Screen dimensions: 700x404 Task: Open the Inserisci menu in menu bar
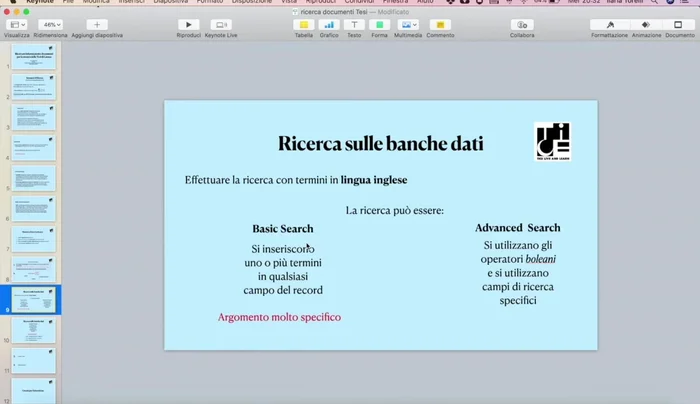131,2
